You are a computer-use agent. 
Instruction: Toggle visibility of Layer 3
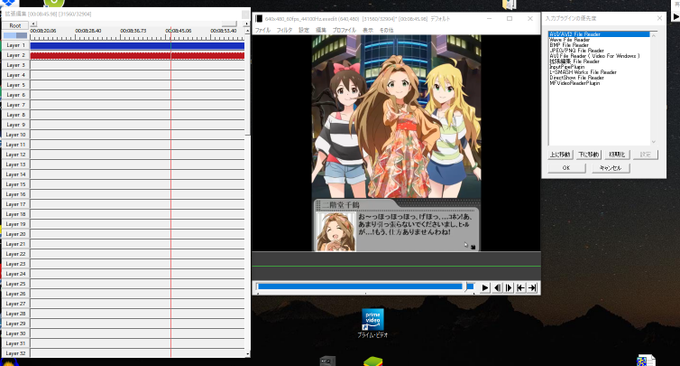point(15,65)
